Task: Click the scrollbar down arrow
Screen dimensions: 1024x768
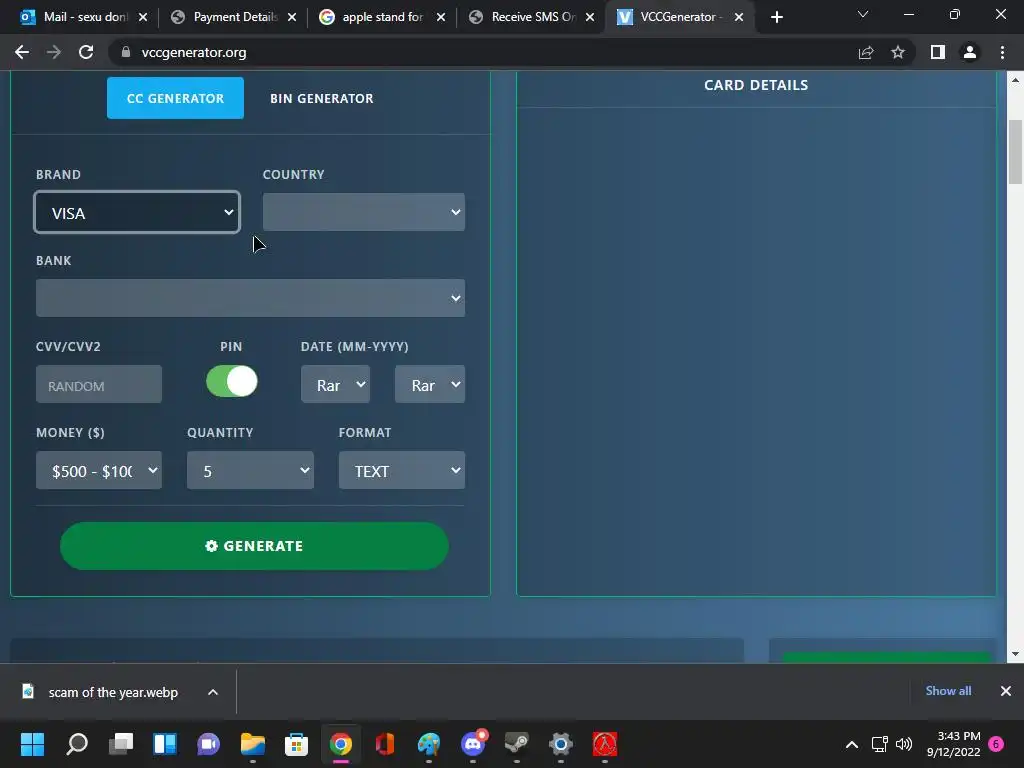Action: tap(1015, 654)
